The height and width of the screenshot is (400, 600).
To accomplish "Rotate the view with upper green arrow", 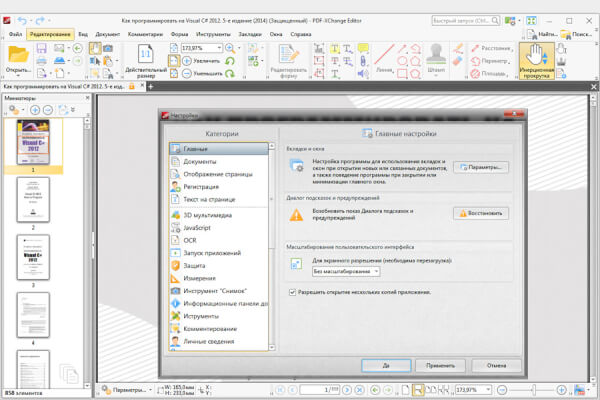I will pos(230,61).
